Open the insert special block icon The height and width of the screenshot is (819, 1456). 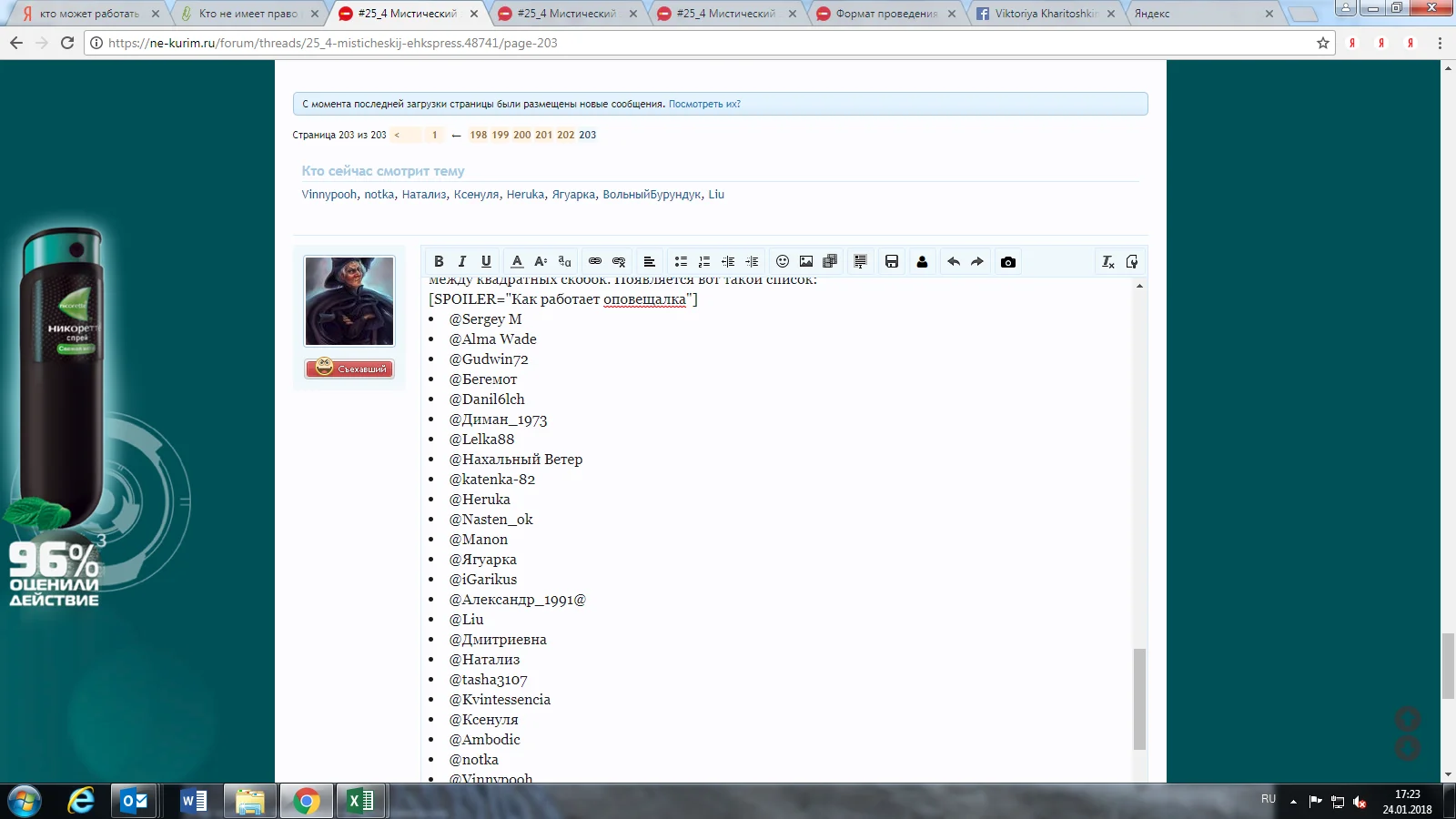[860, 262]
